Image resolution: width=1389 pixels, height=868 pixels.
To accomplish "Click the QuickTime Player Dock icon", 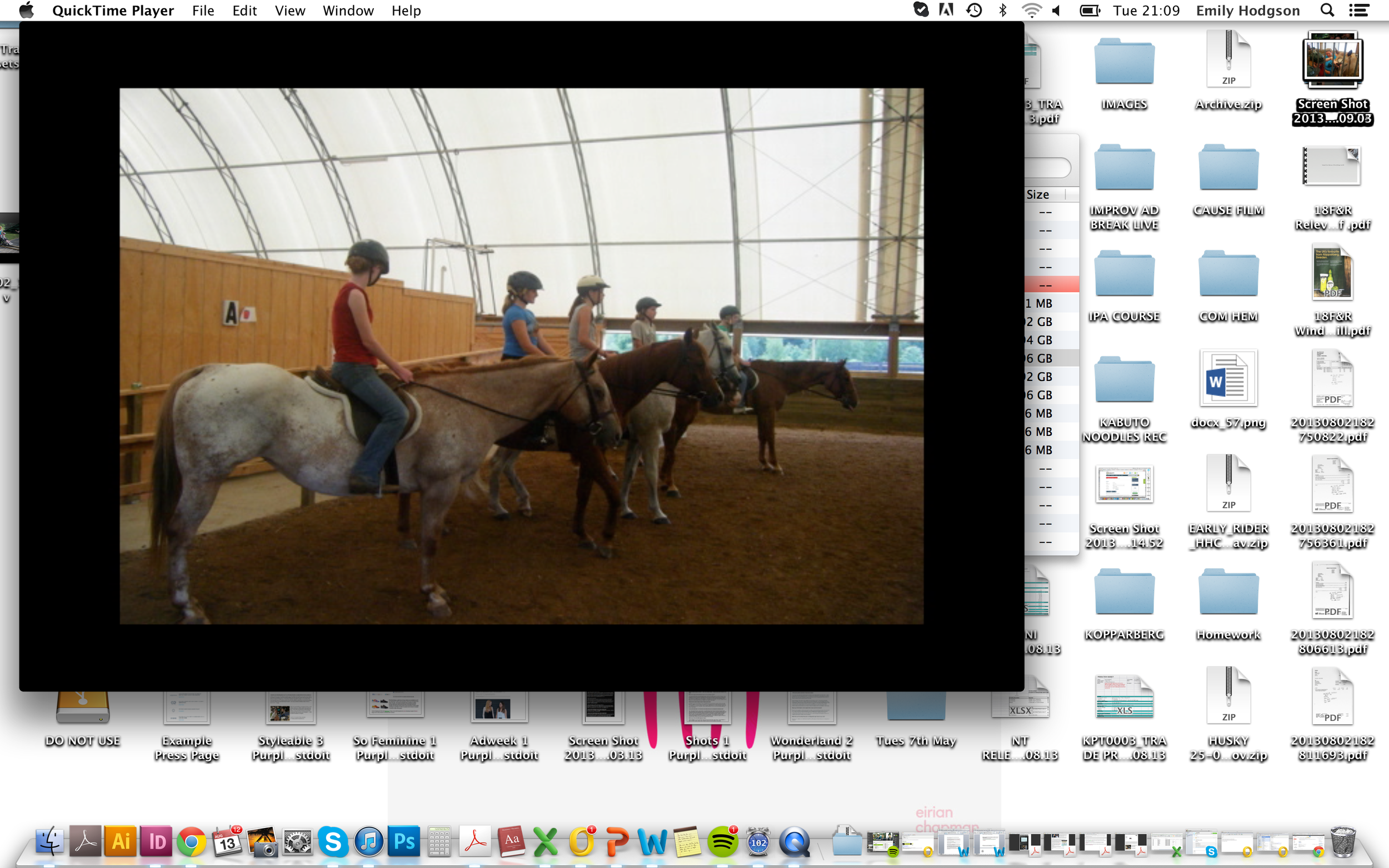I will [x=794, y=841].
